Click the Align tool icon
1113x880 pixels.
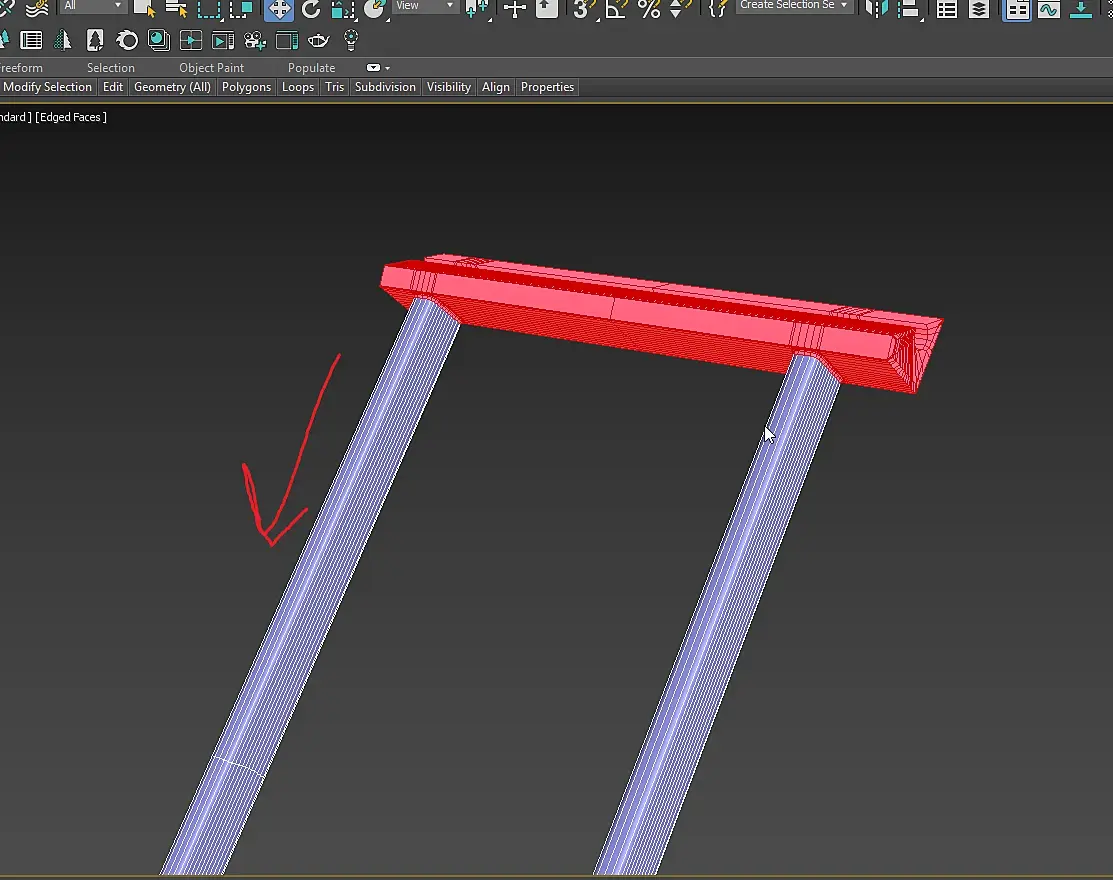point(909,9)
